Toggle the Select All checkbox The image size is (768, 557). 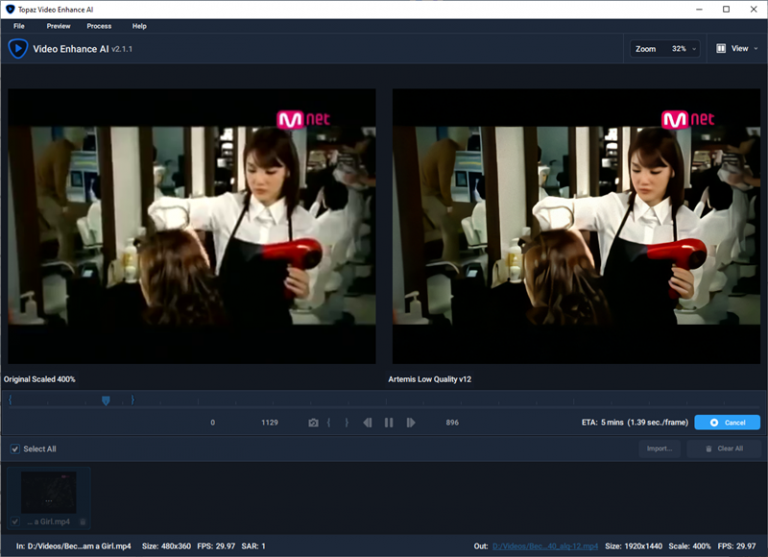click(15, 449)
